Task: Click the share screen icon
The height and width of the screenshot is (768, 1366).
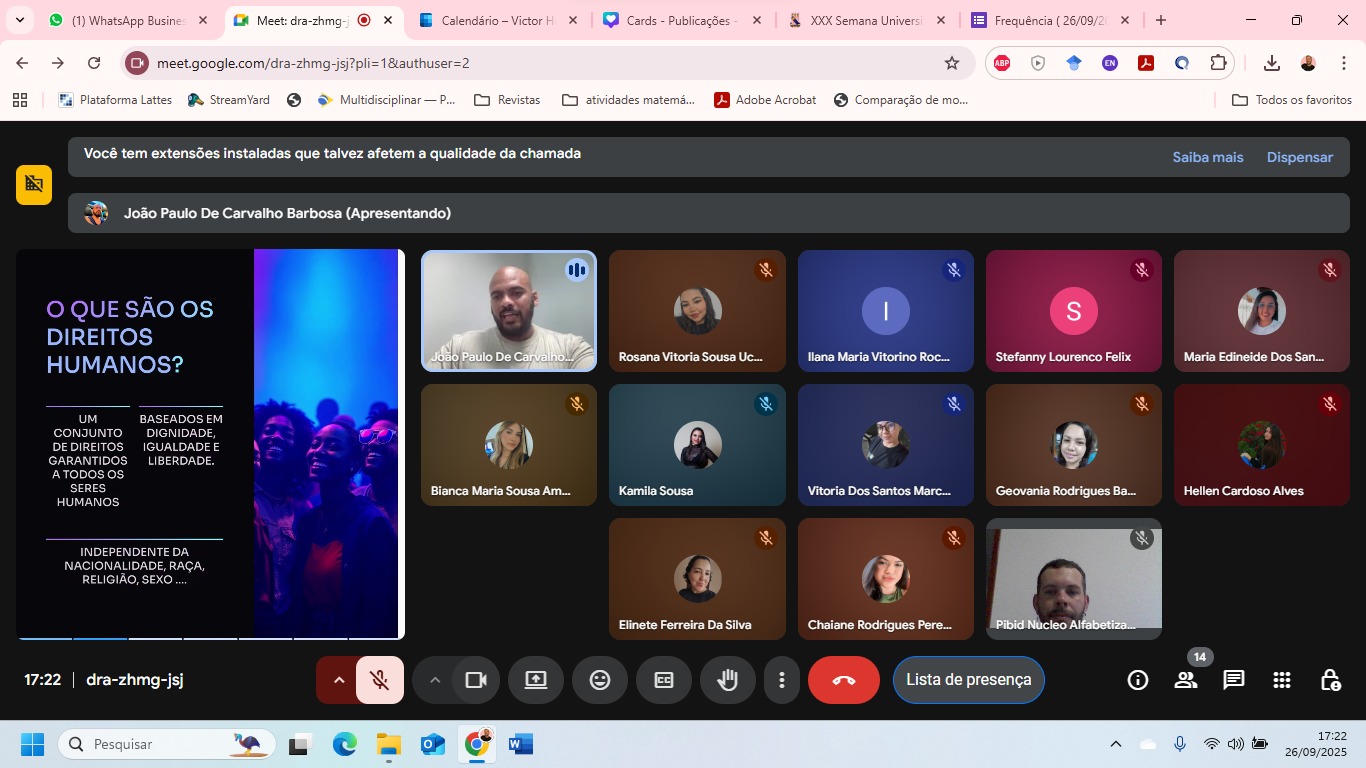Action: 536,680
